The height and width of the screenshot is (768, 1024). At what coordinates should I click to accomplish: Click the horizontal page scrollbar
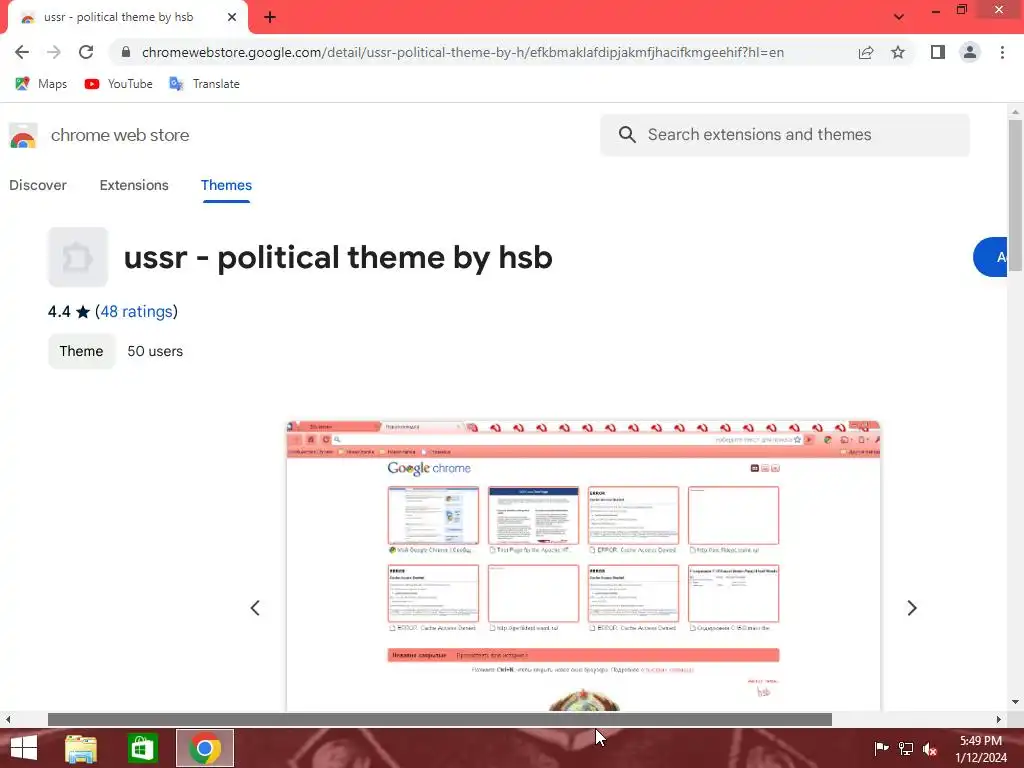pyautogui.click(x=440, y=719)
